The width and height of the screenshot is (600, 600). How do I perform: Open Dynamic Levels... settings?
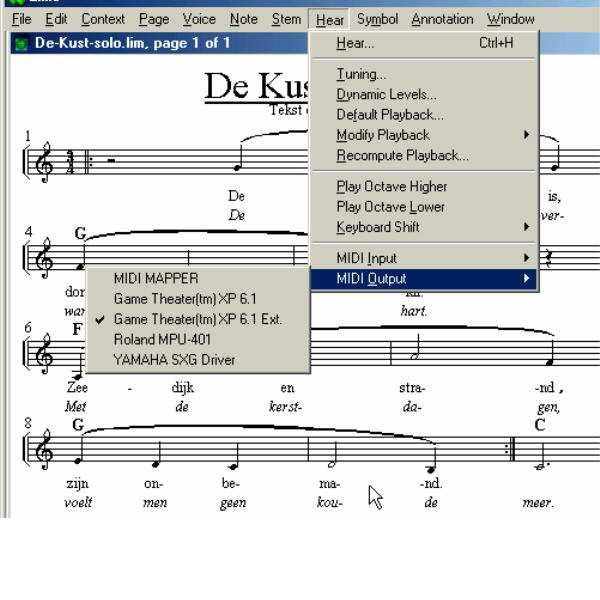[424, 95]
